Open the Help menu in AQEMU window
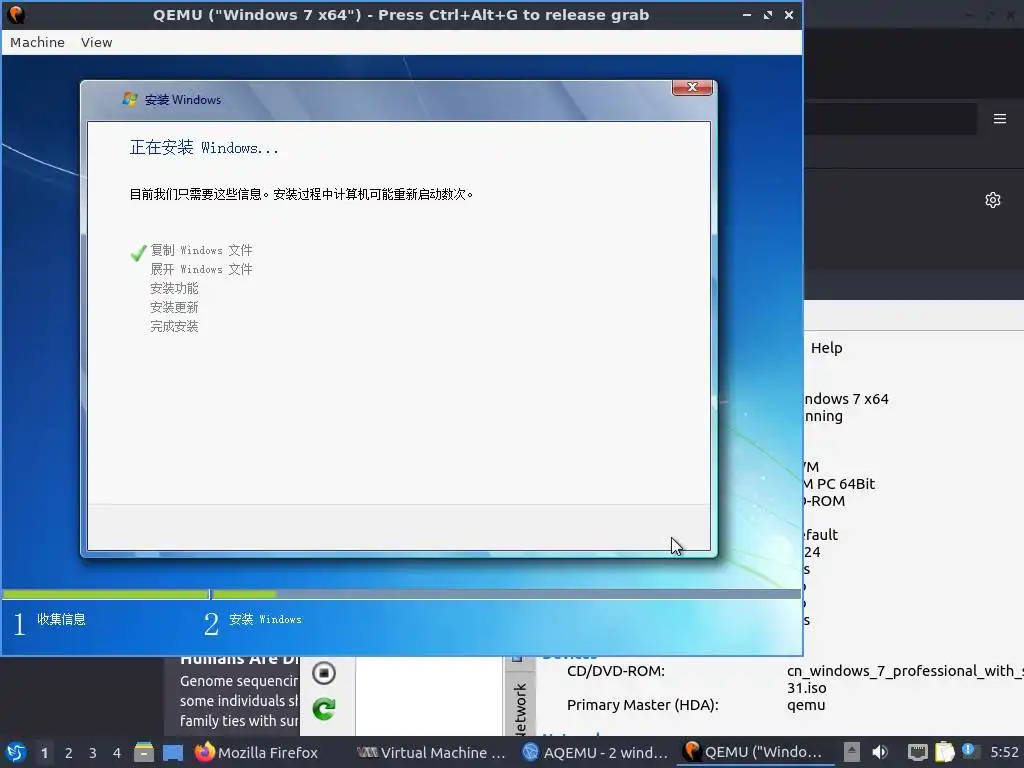1024x768 pixels. click(826, 348)
